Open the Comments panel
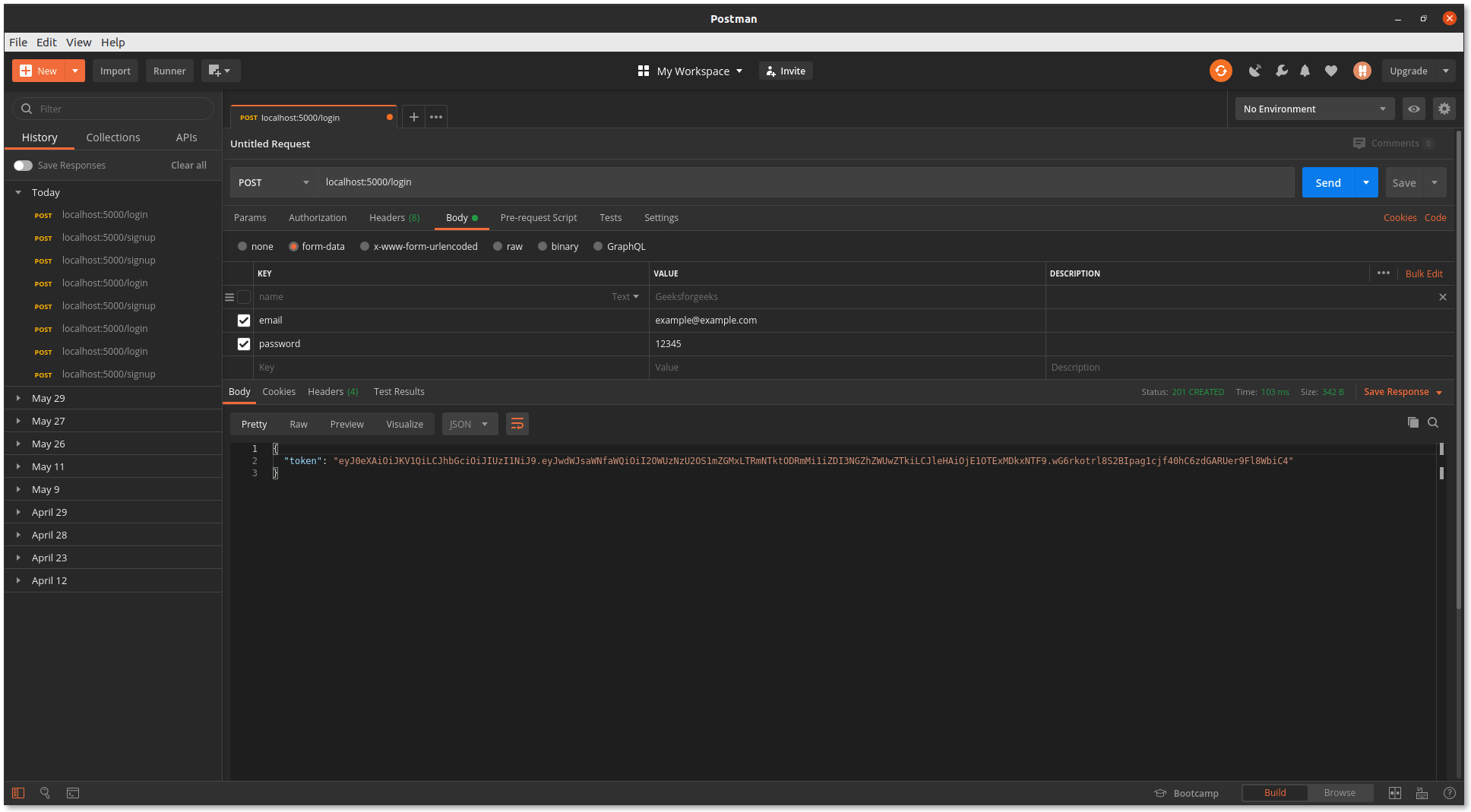The image size is (1471, 812). pyautogui.click(x=1393, y=143)
